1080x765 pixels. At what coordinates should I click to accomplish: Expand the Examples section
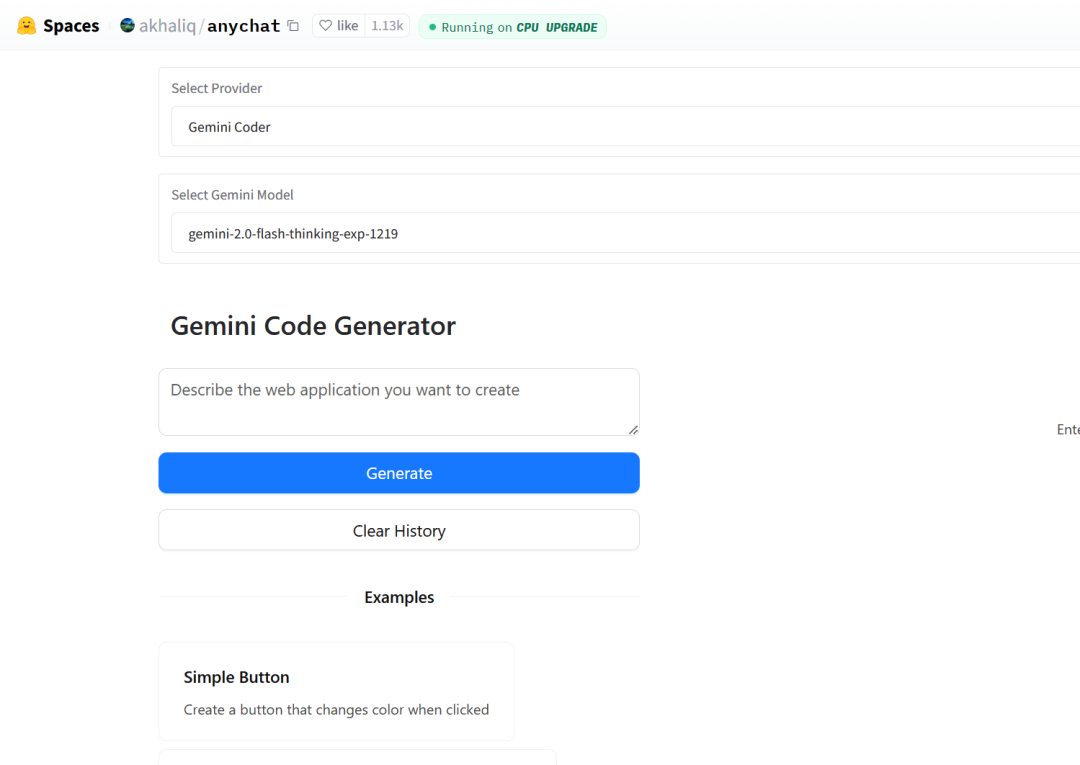[x=399, y=597]
